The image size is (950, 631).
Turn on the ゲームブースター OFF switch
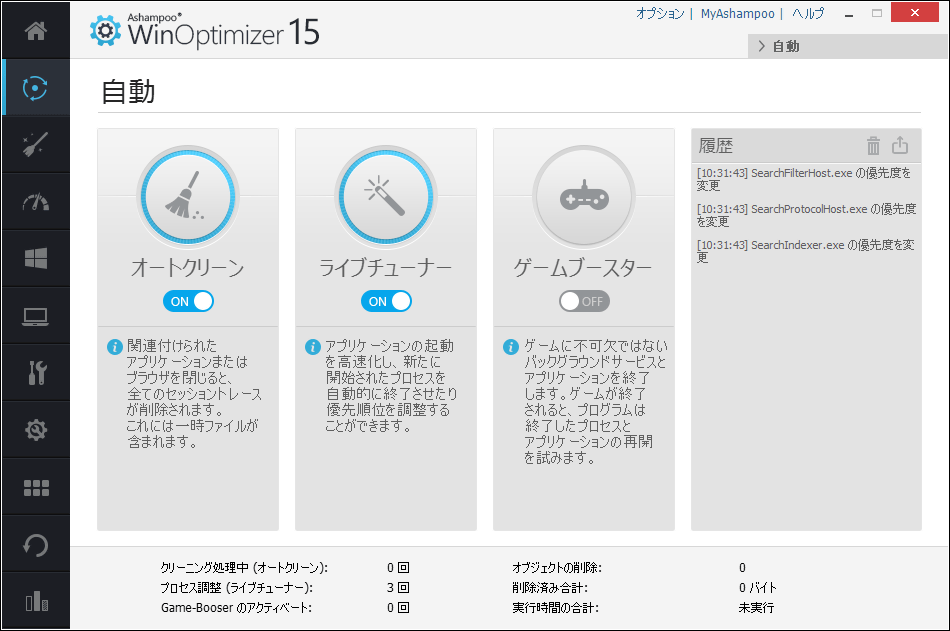pyautogui.click(x=584, y=301)
